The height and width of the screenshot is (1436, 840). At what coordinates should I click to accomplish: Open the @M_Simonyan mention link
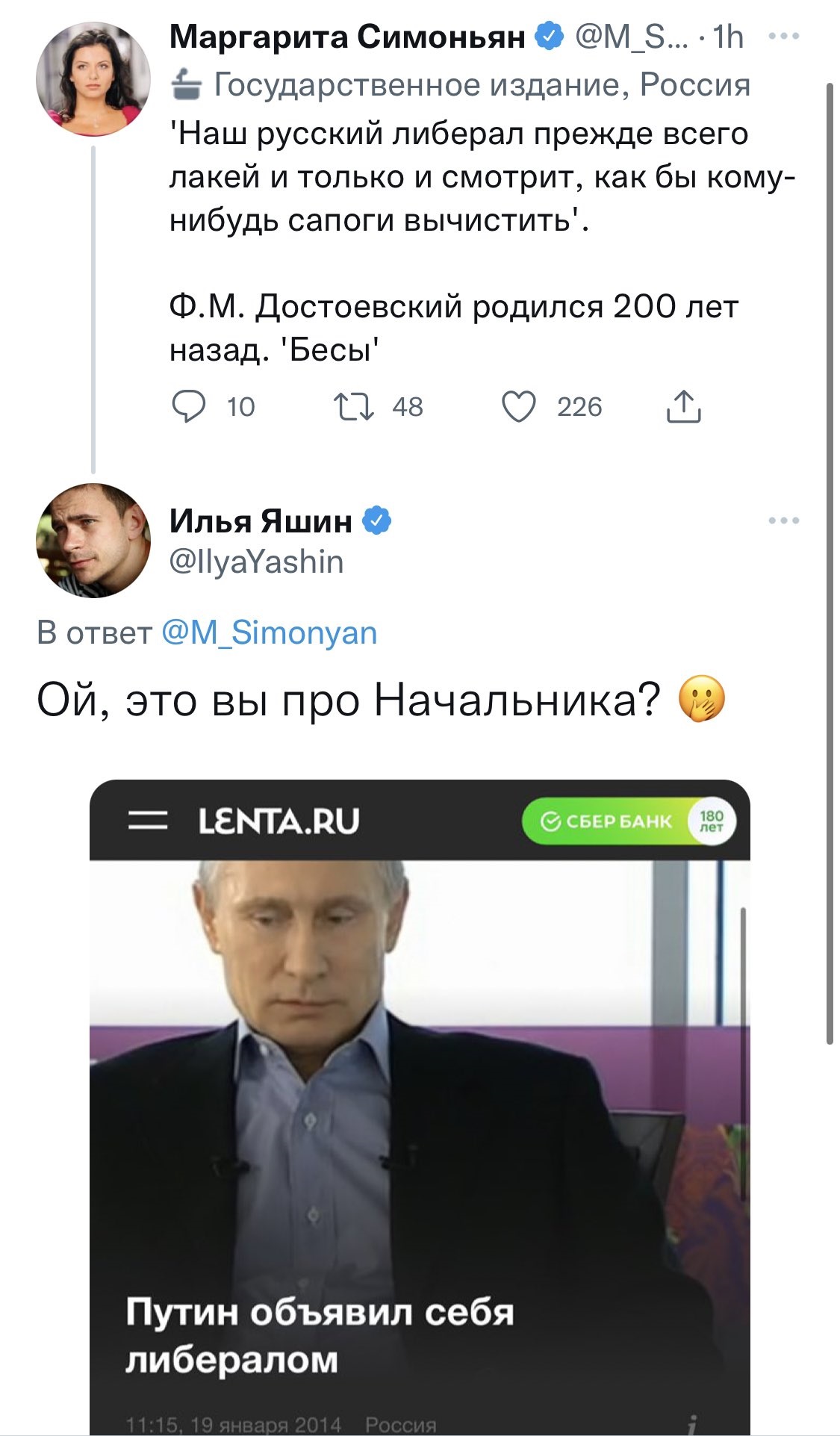[x=270, y=632]
